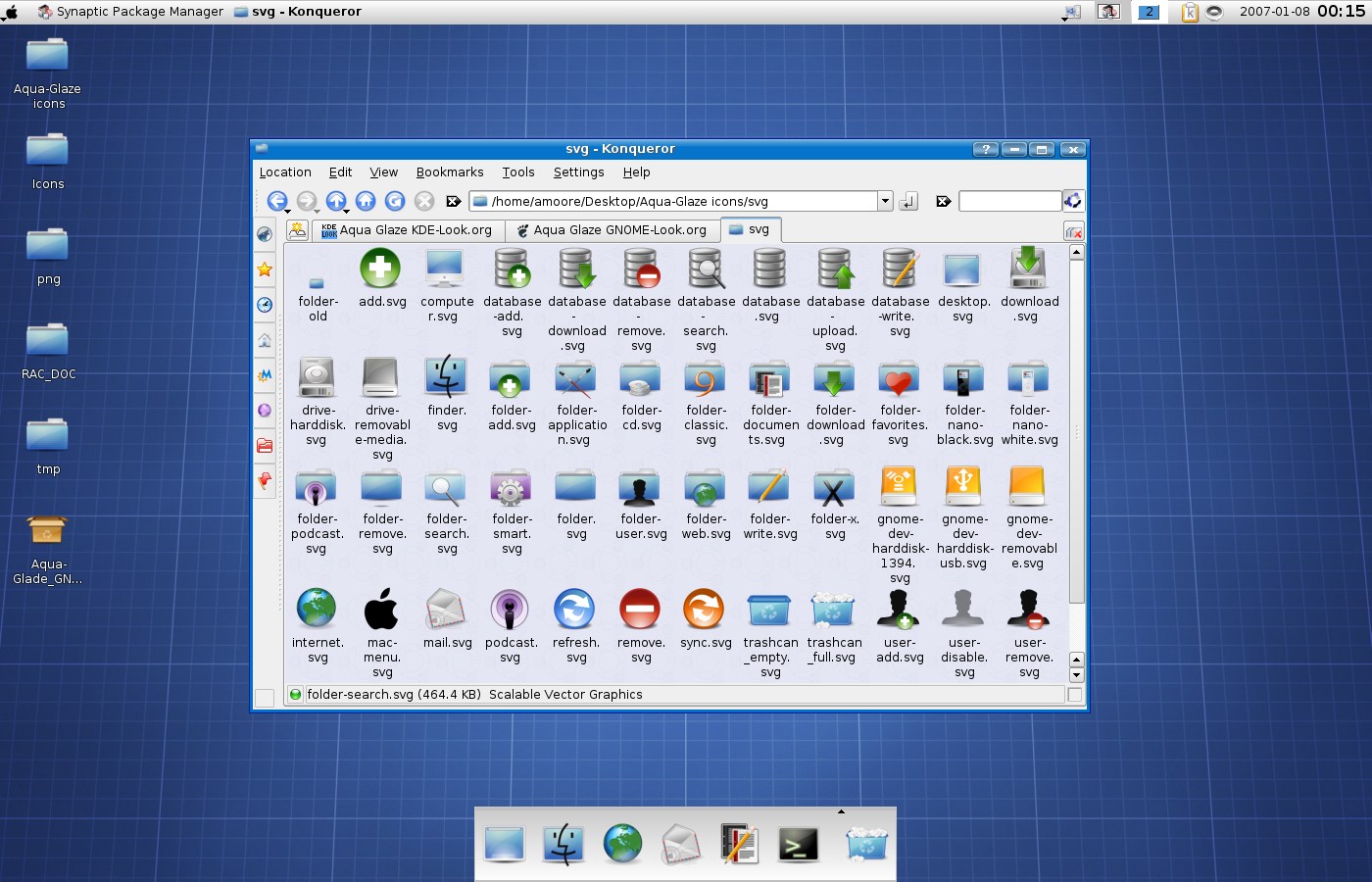Open the location bar history dropdown
Screen dimensions: 1372x882
(x=885, y=201)
